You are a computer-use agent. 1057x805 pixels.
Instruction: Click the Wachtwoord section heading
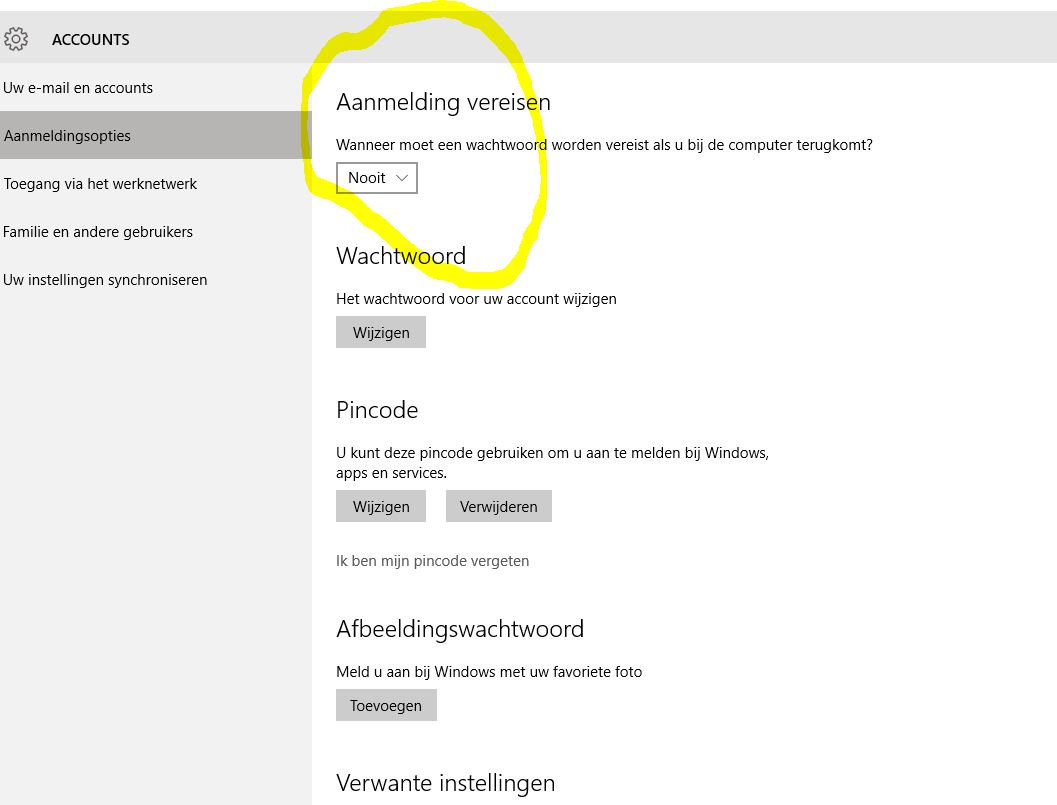(401, 256)
